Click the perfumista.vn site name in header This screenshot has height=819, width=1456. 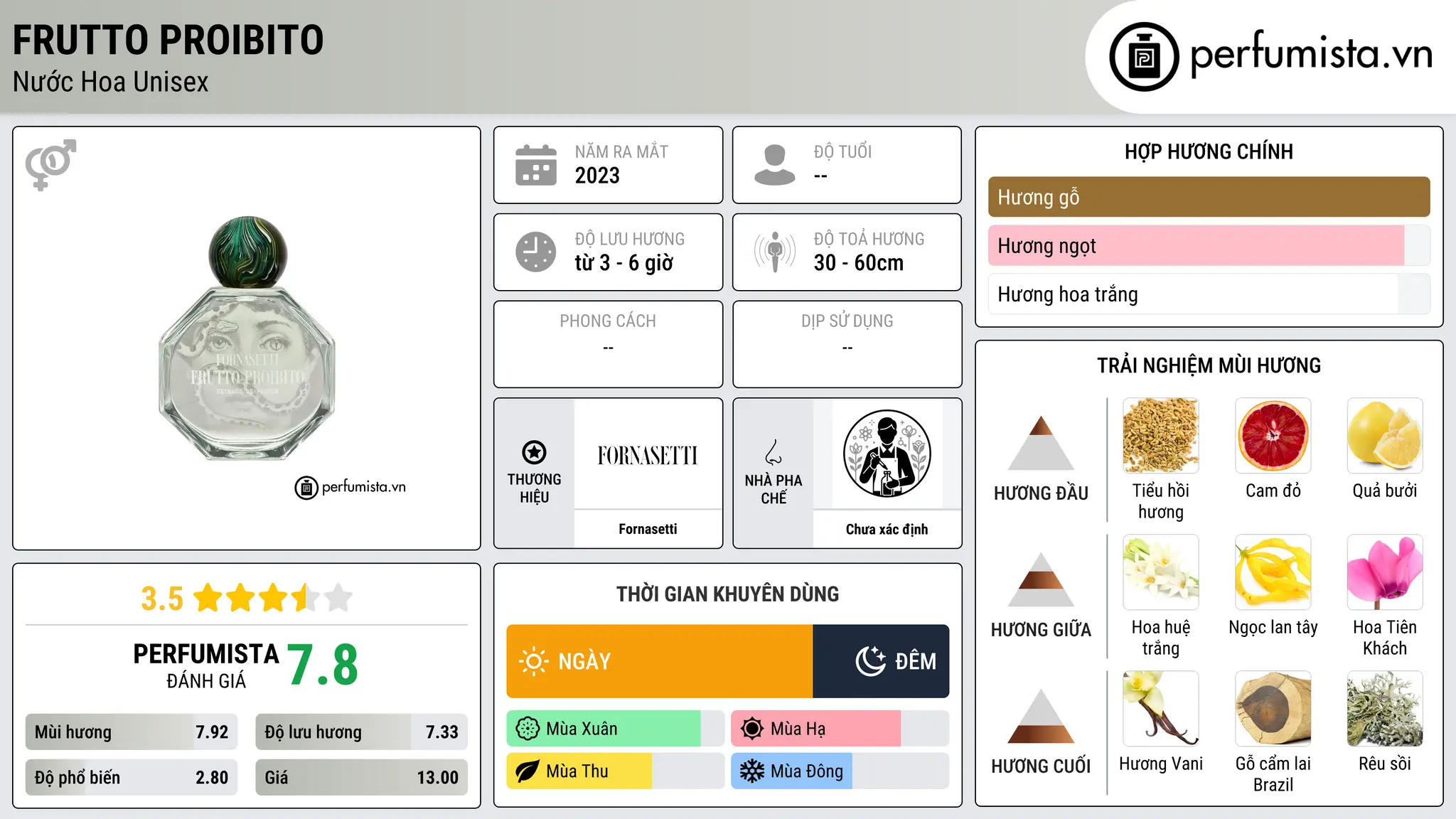(x=1311, y=53)
